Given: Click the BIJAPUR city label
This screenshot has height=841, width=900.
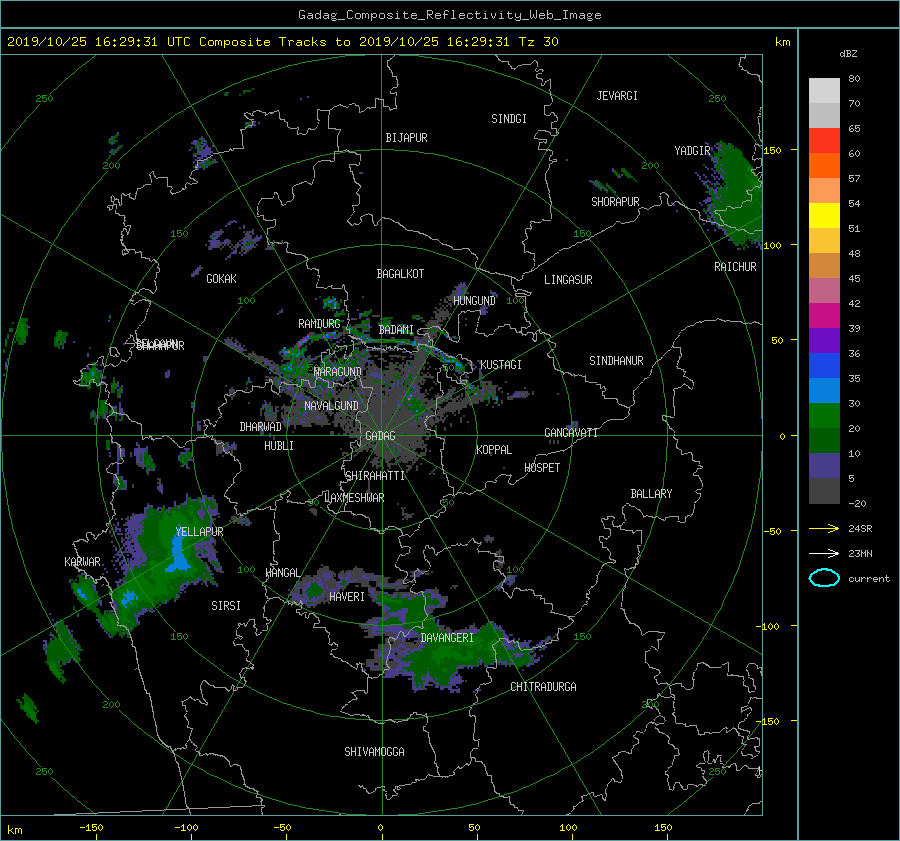Looking at the screenshot, I should [x=406, y=138].
